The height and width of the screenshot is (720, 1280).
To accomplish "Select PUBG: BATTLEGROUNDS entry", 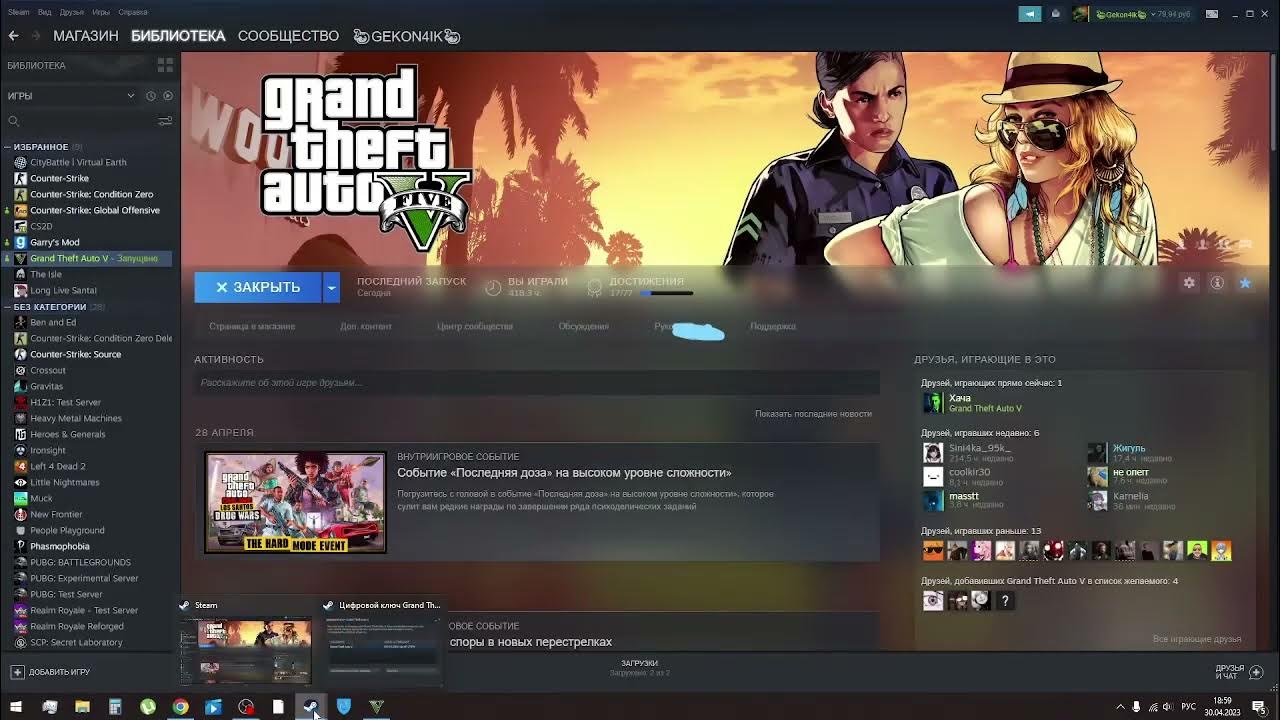I will point(80,562).
